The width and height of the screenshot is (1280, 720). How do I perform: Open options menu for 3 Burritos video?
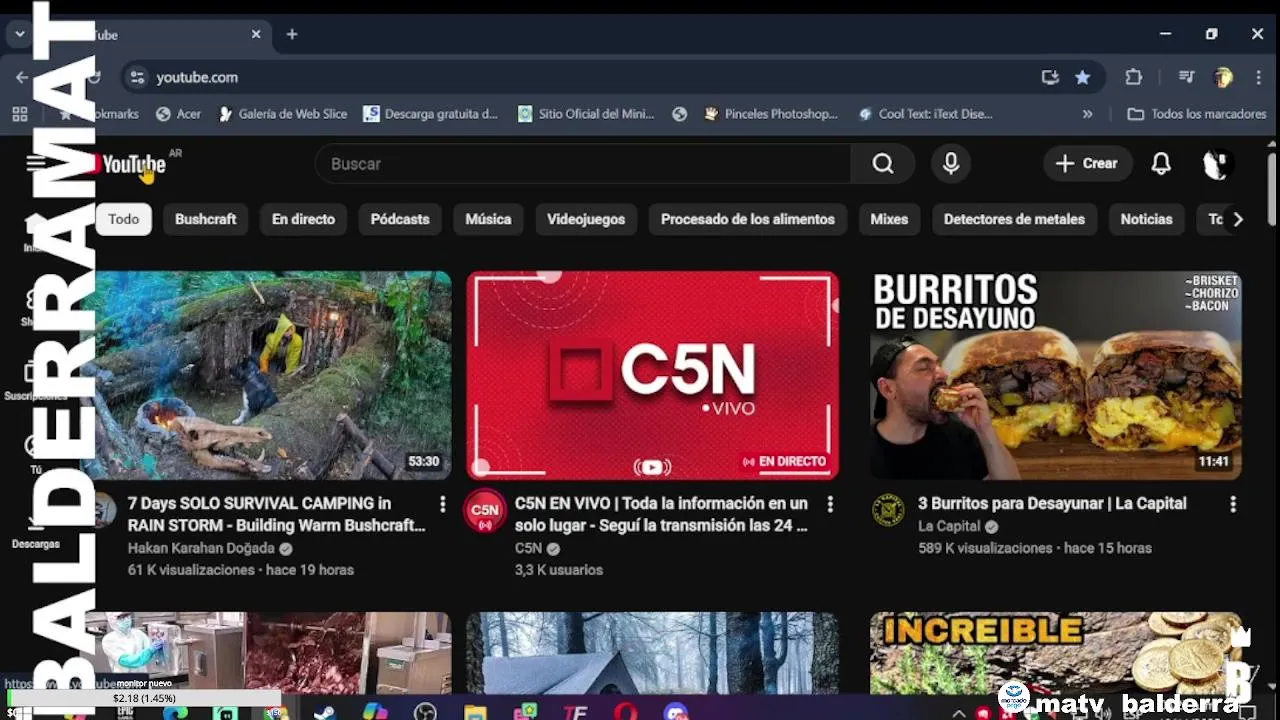tap(1232, 504)
